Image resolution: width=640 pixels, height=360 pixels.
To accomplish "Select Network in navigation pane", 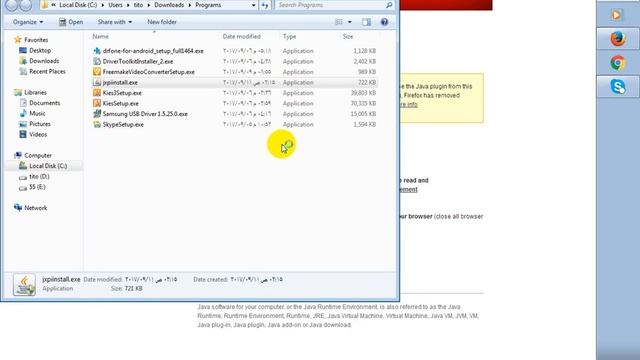I will (x=36, y=208).
